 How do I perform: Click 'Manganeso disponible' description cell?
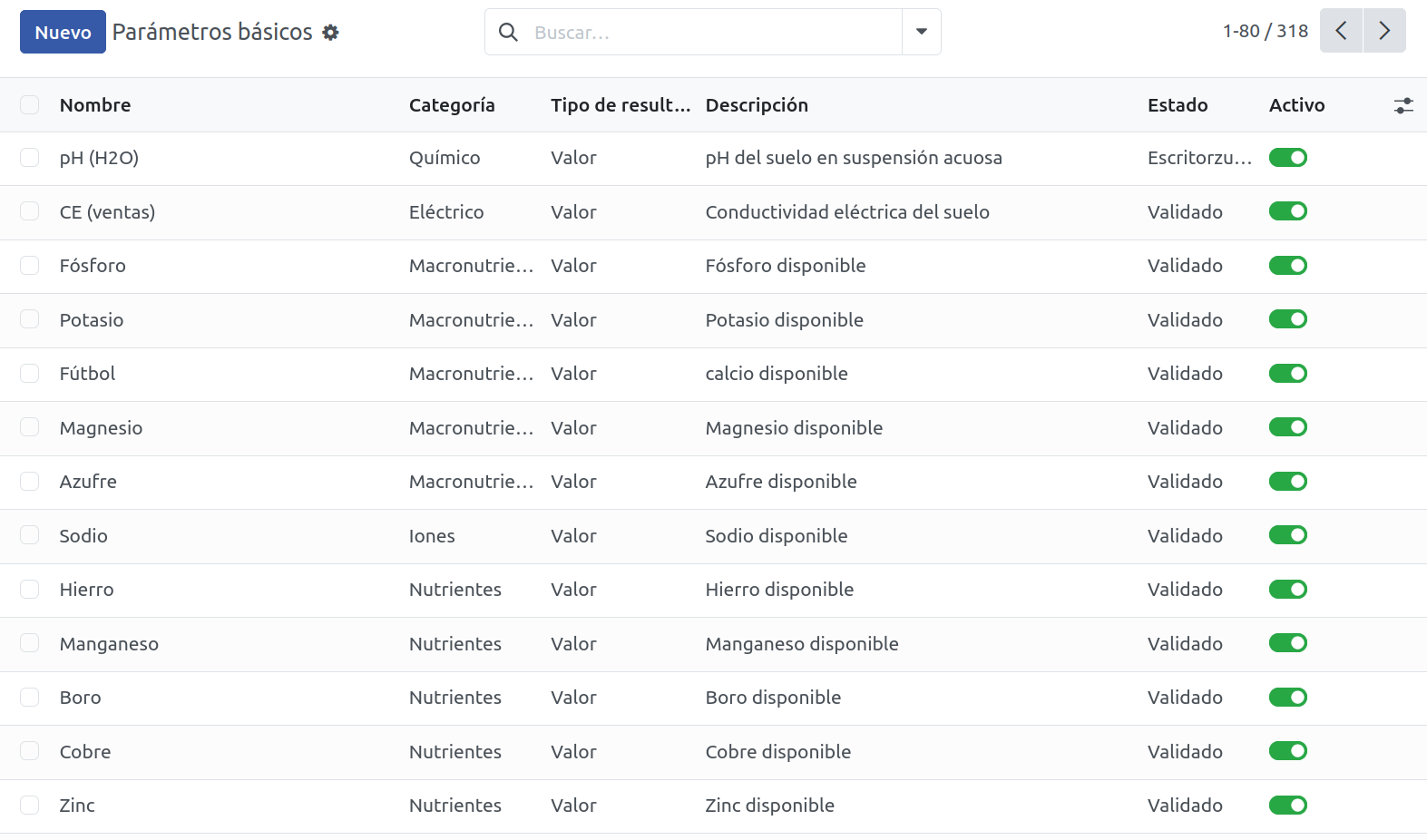(802, 644)
